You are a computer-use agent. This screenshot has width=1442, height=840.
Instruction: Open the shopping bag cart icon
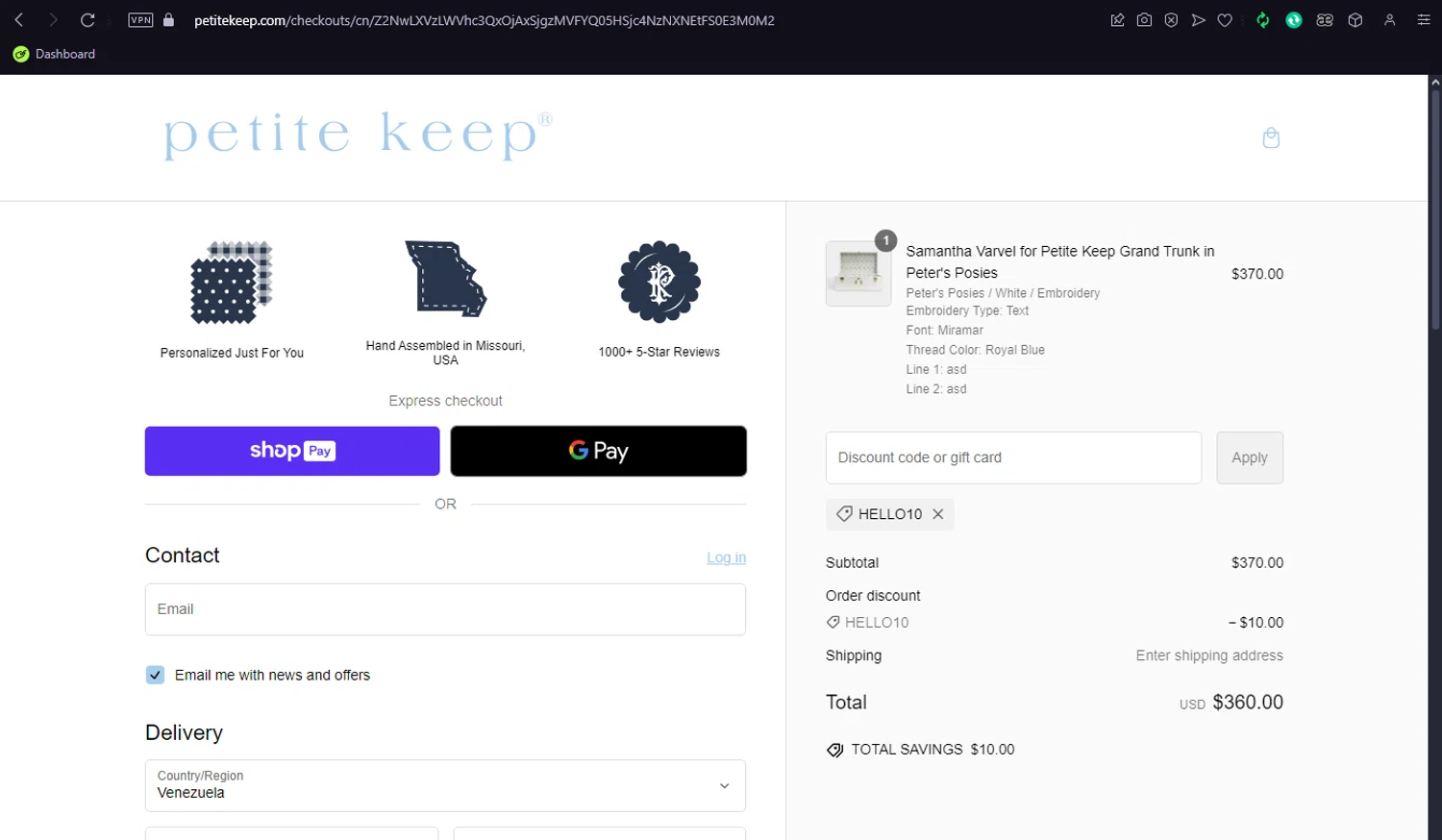(x=1271, y=137)
